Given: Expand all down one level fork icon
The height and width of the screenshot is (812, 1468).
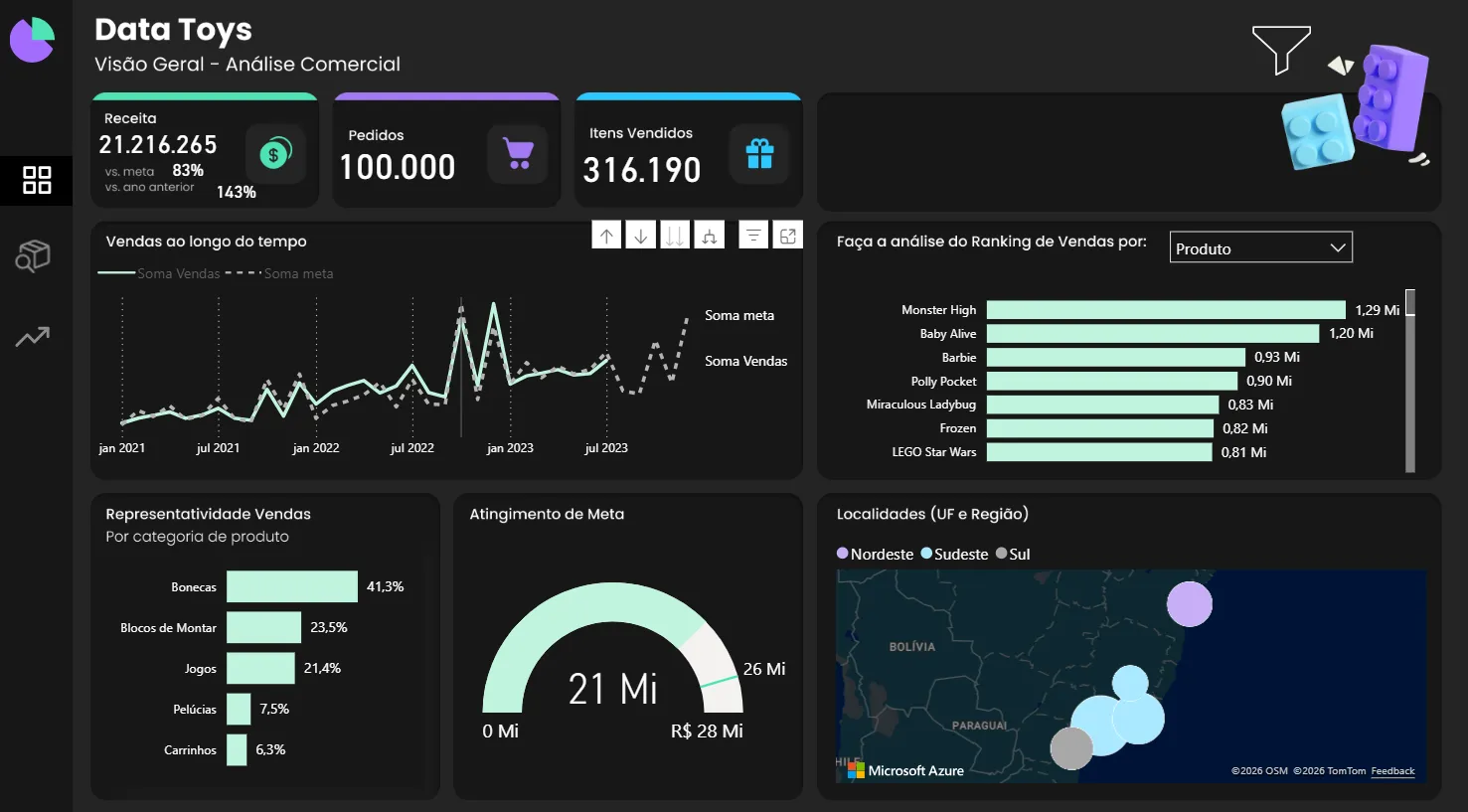Looking at the screenshot, I should (710, 236).
